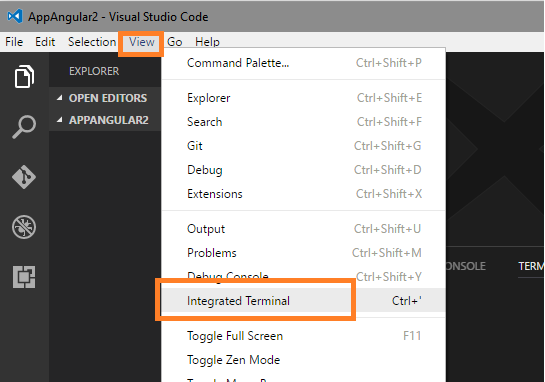Open the Git source control icon
This screenshot has width=545, height=382.
[x=24, y=177]
